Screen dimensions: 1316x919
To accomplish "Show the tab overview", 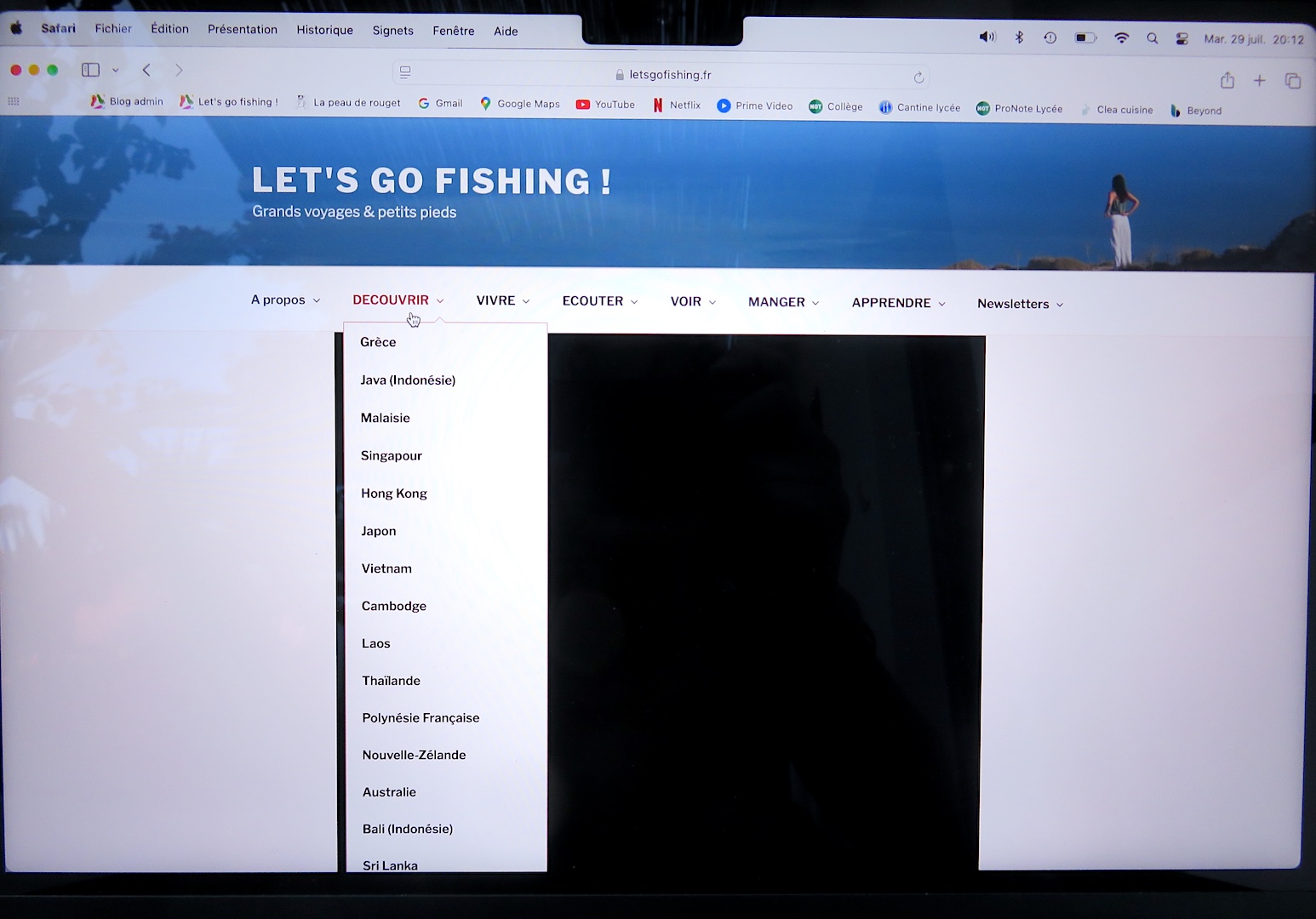I will point(1293,81).
